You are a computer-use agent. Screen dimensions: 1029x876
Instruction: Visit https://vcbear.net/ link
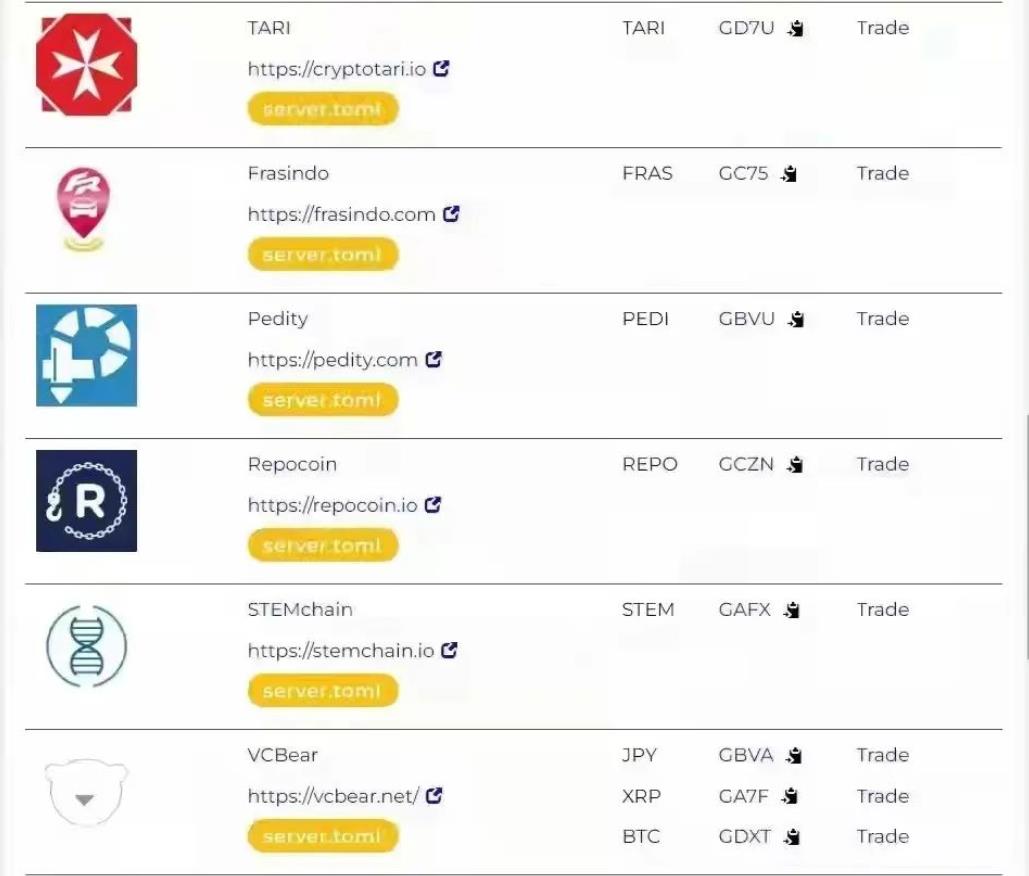(333, 796)
